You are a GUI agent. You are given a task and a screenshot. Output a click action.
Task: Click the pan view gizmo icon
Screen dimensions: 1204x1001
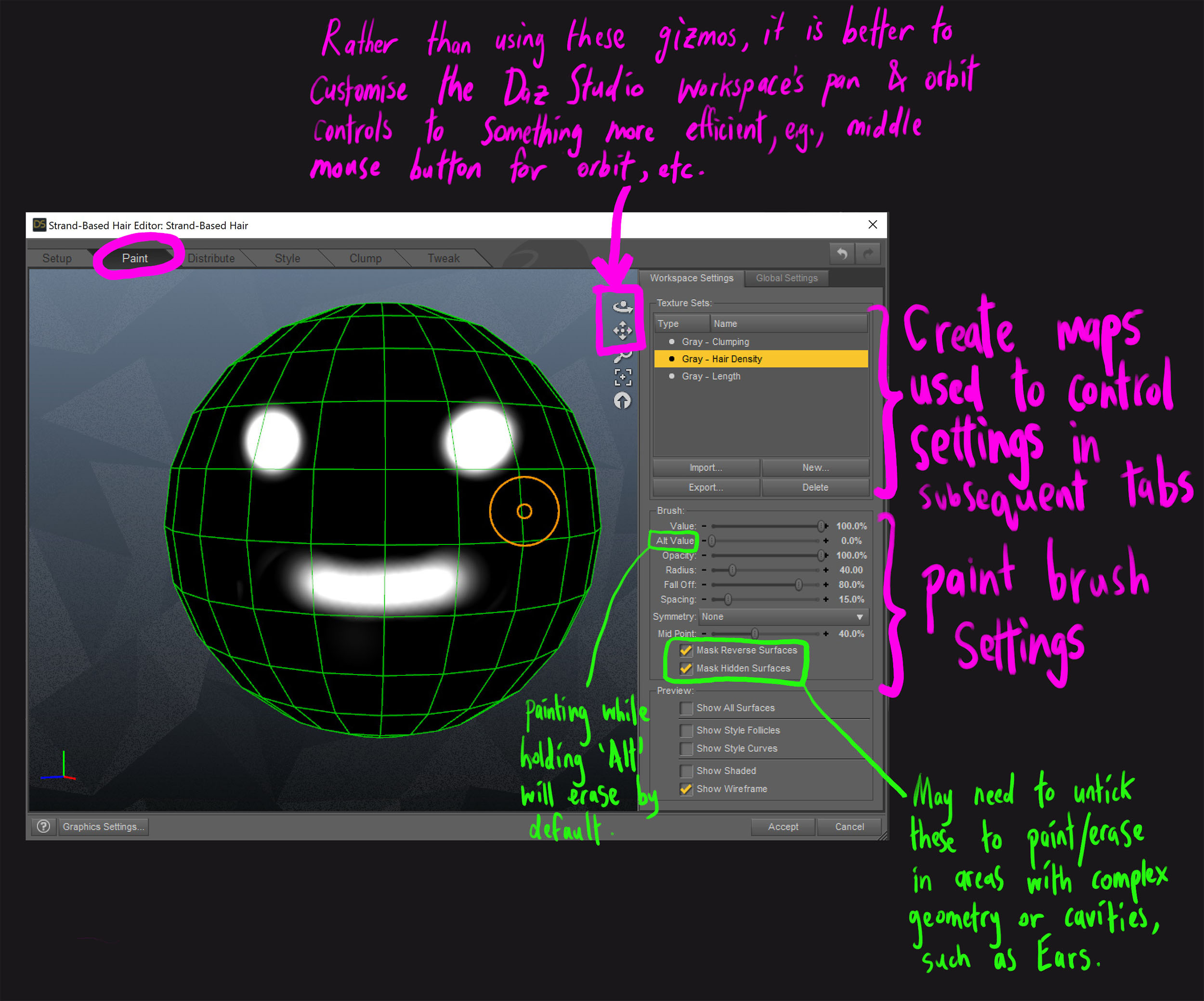click(x=623, y=331)
